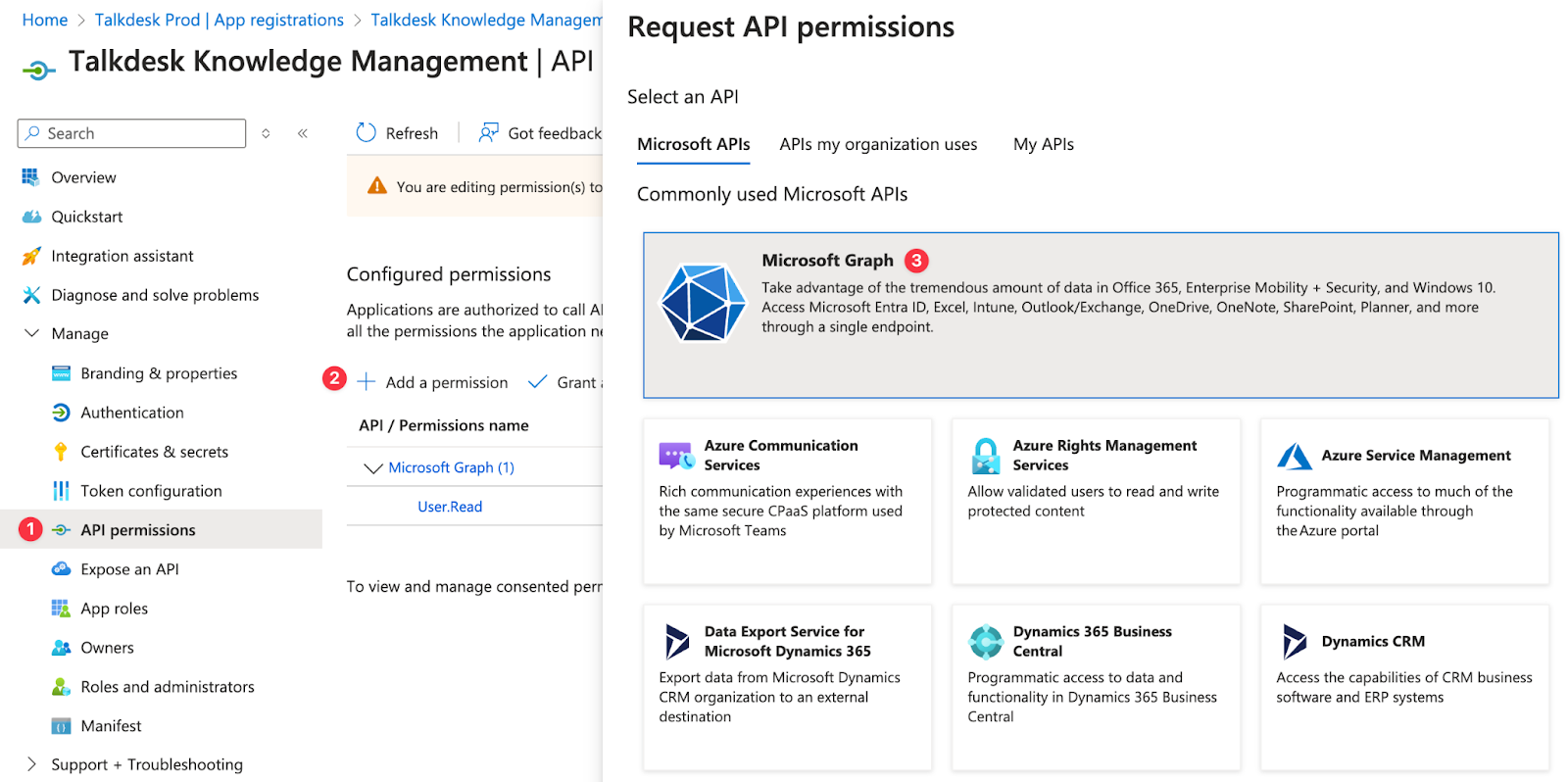Viewport: 1568px width, 782px height.
Task: Click the Got feedback person icon
Action: (488, 132)
